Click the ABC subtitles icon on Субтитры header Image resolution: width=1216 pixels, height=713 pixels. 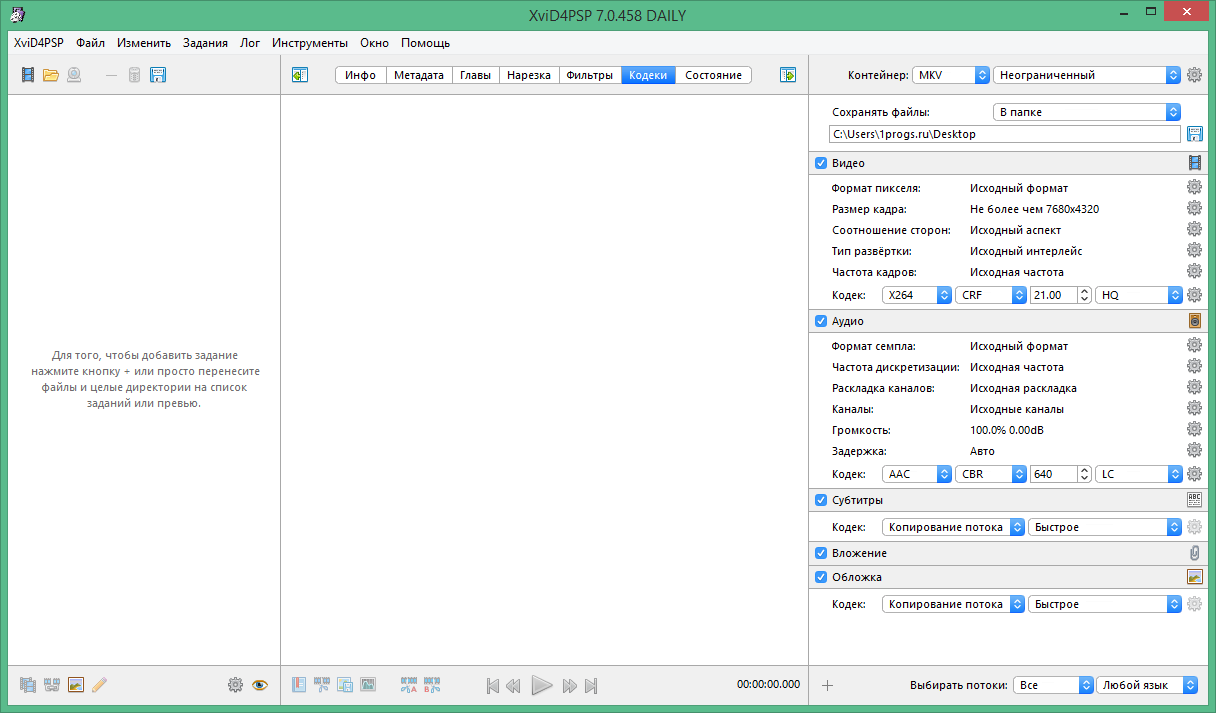[x=1194, y=499]
